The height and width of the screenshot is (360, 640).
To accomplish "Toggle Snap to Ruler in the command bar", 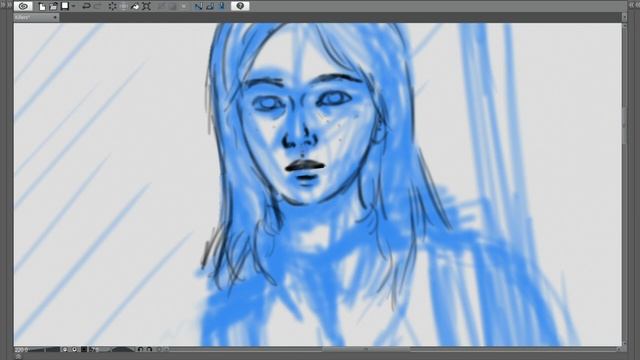I will tap(198, 6).
